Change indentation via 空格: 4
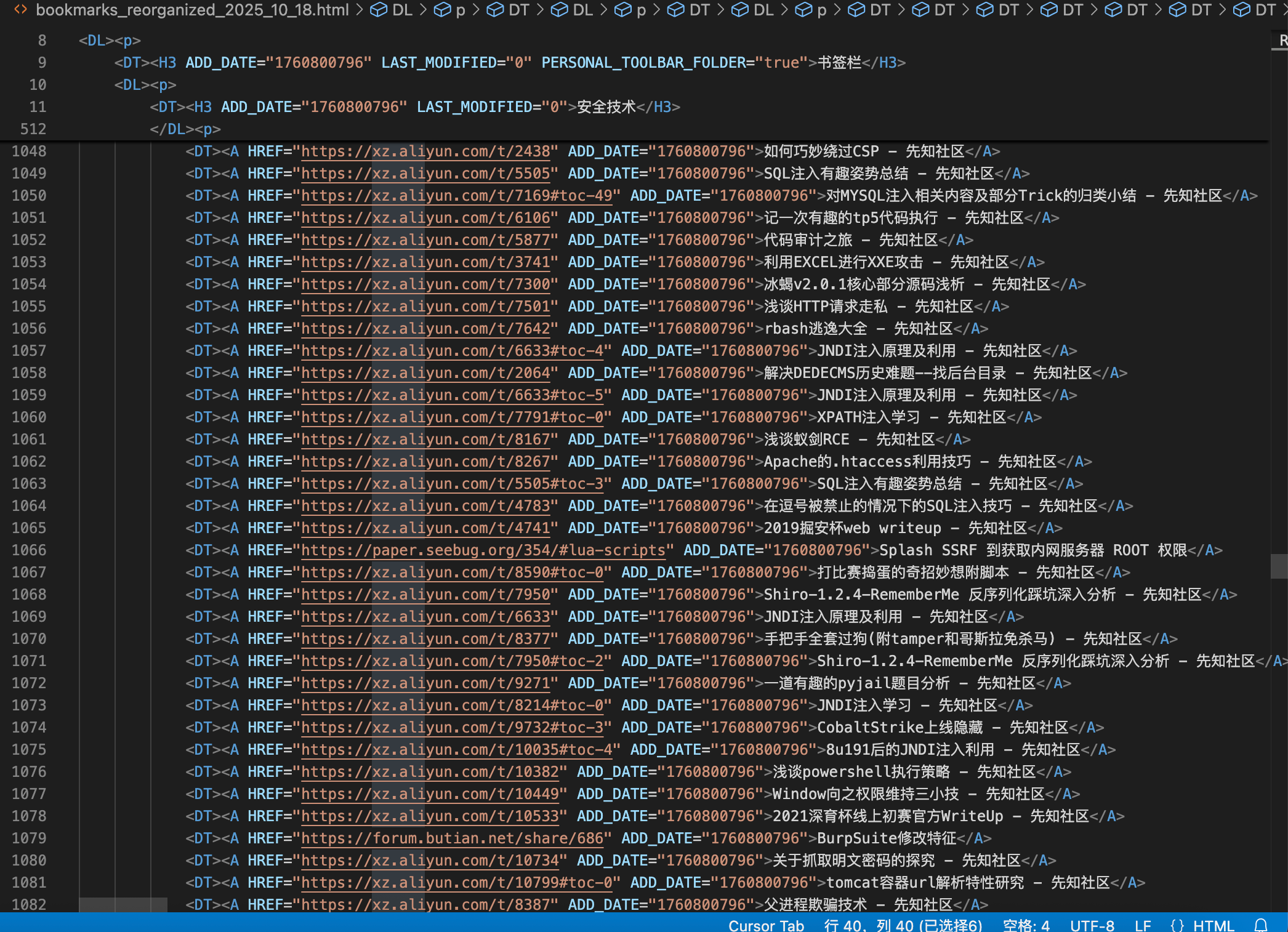Screen dimensions: 1288x932 (1026, 925)
